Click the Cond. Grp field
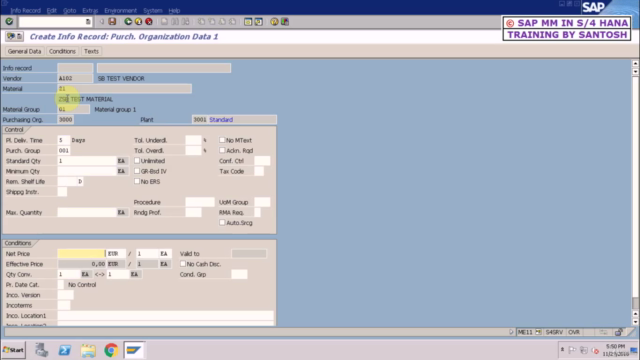This screenshot has height=360, width=640. click(239, 274)
